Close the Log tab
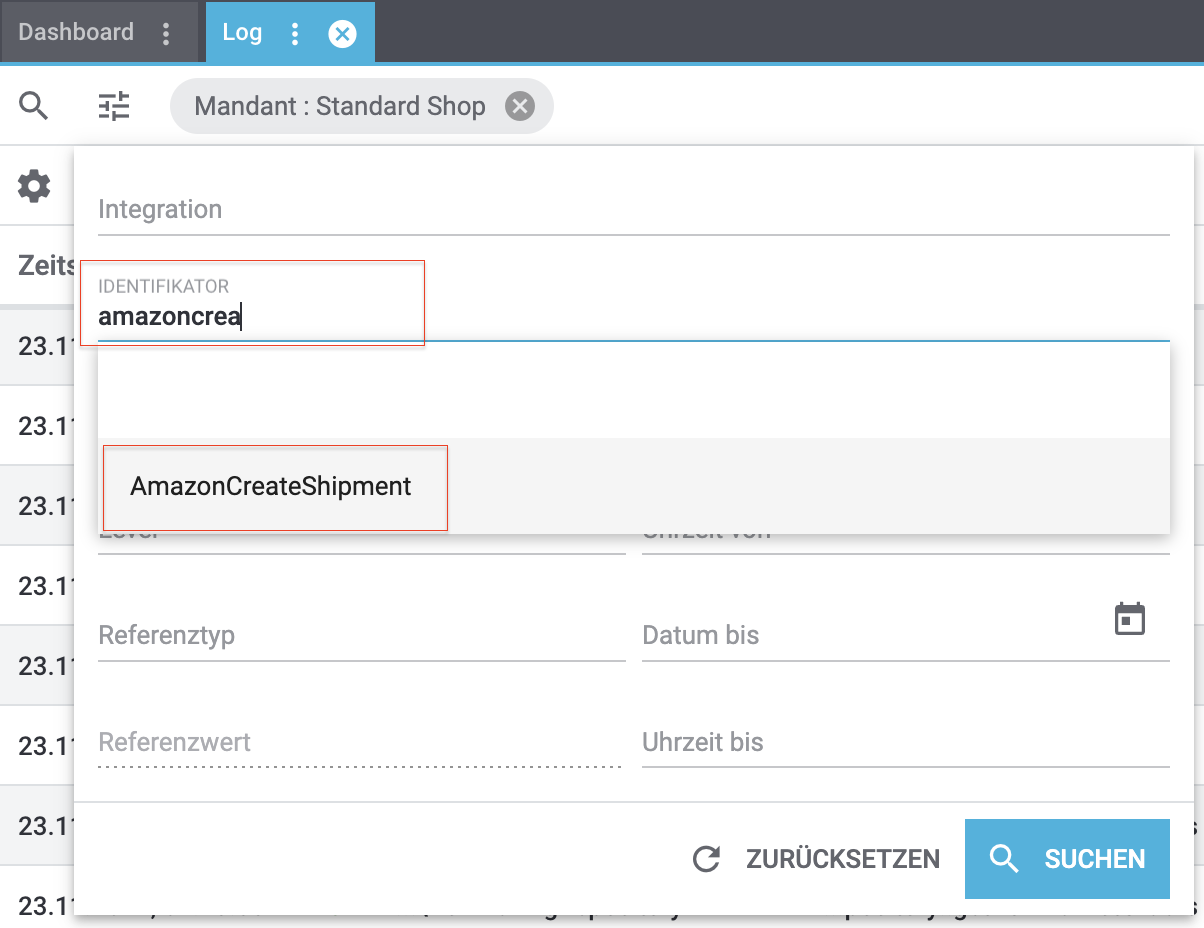1204x928 pixels. [342, 34]
